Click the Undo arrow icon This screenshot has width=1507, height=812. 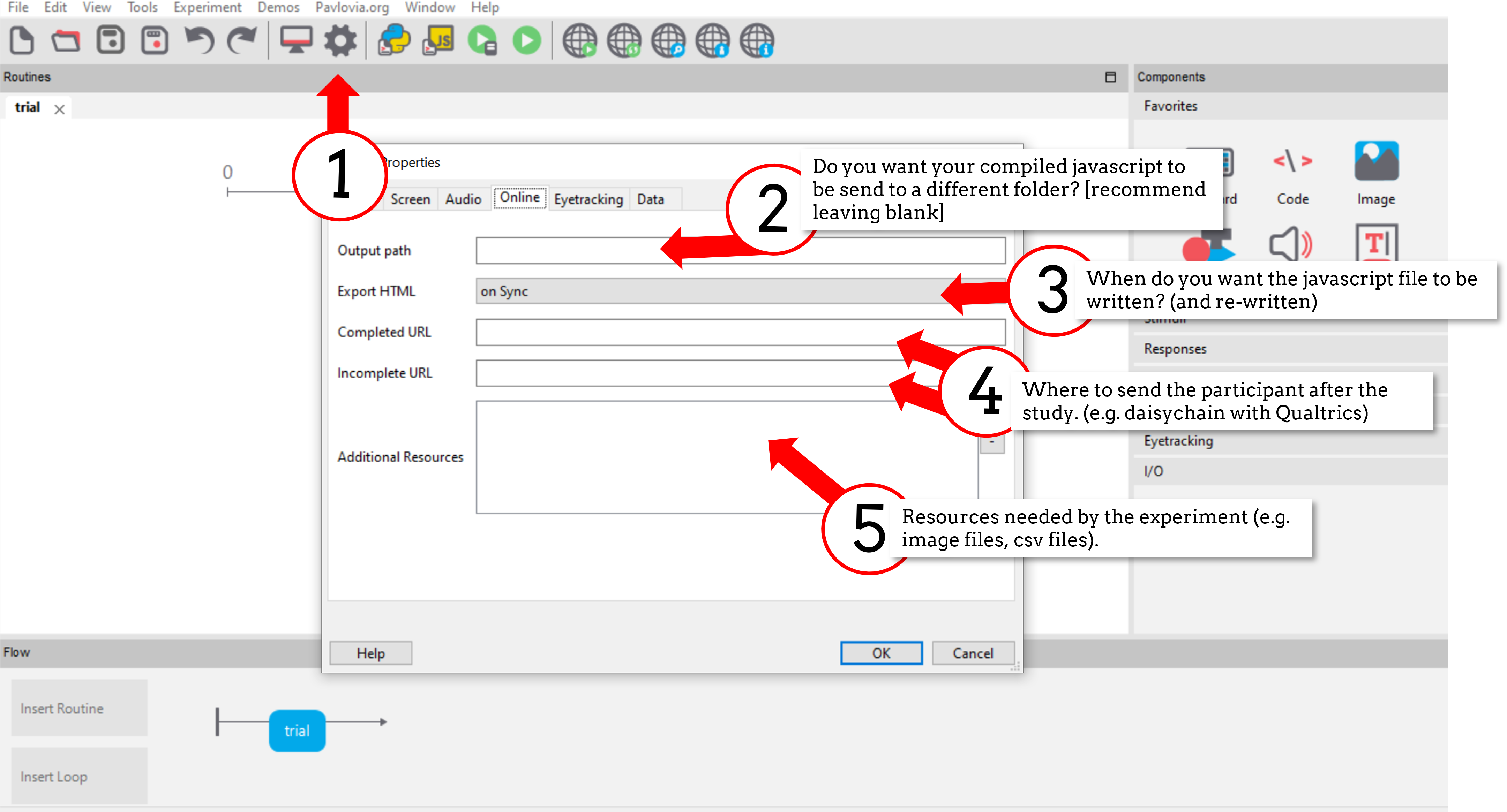click(199, 41)
